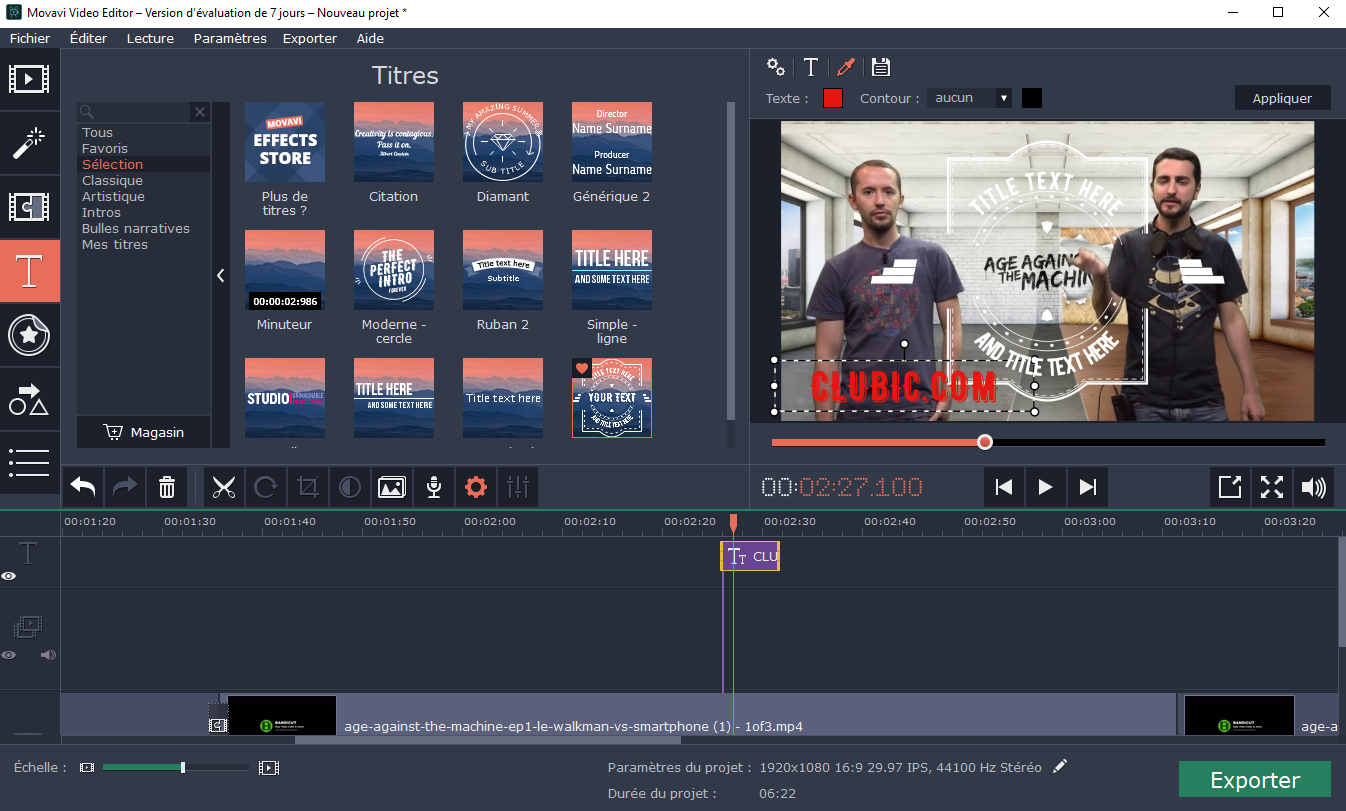Screen dimensions: 1346x811
Task: Click the Redo arrow button
Action: (x=125, y=487)
